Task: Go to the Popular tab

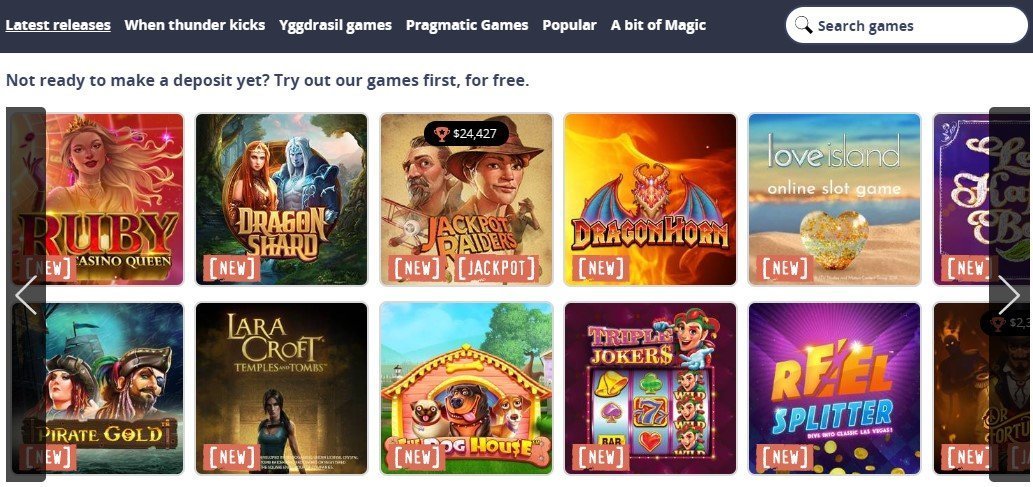Action: click(569, 26)
